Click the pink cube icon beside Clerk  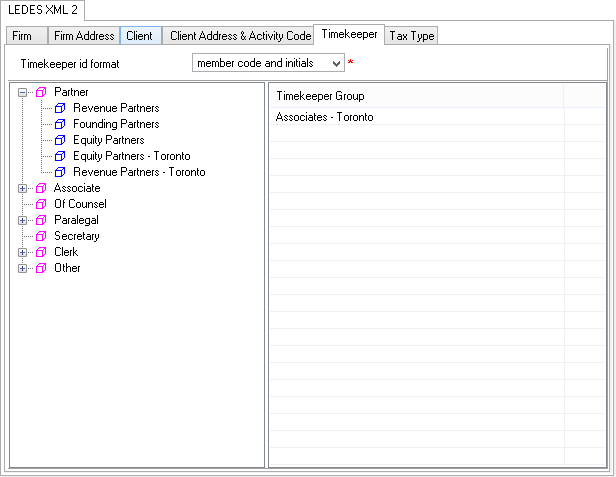(41, 252)
